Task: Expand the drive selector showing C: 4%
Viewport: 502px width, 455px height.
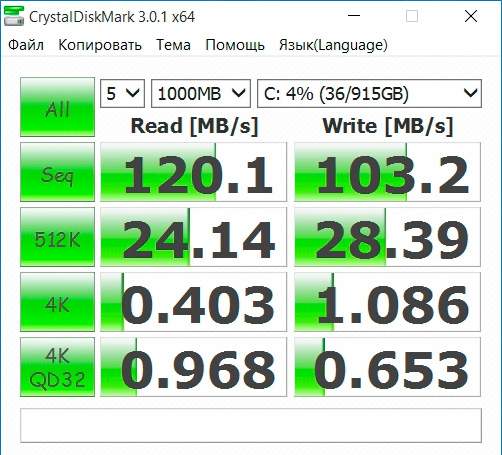Action: 369,93
